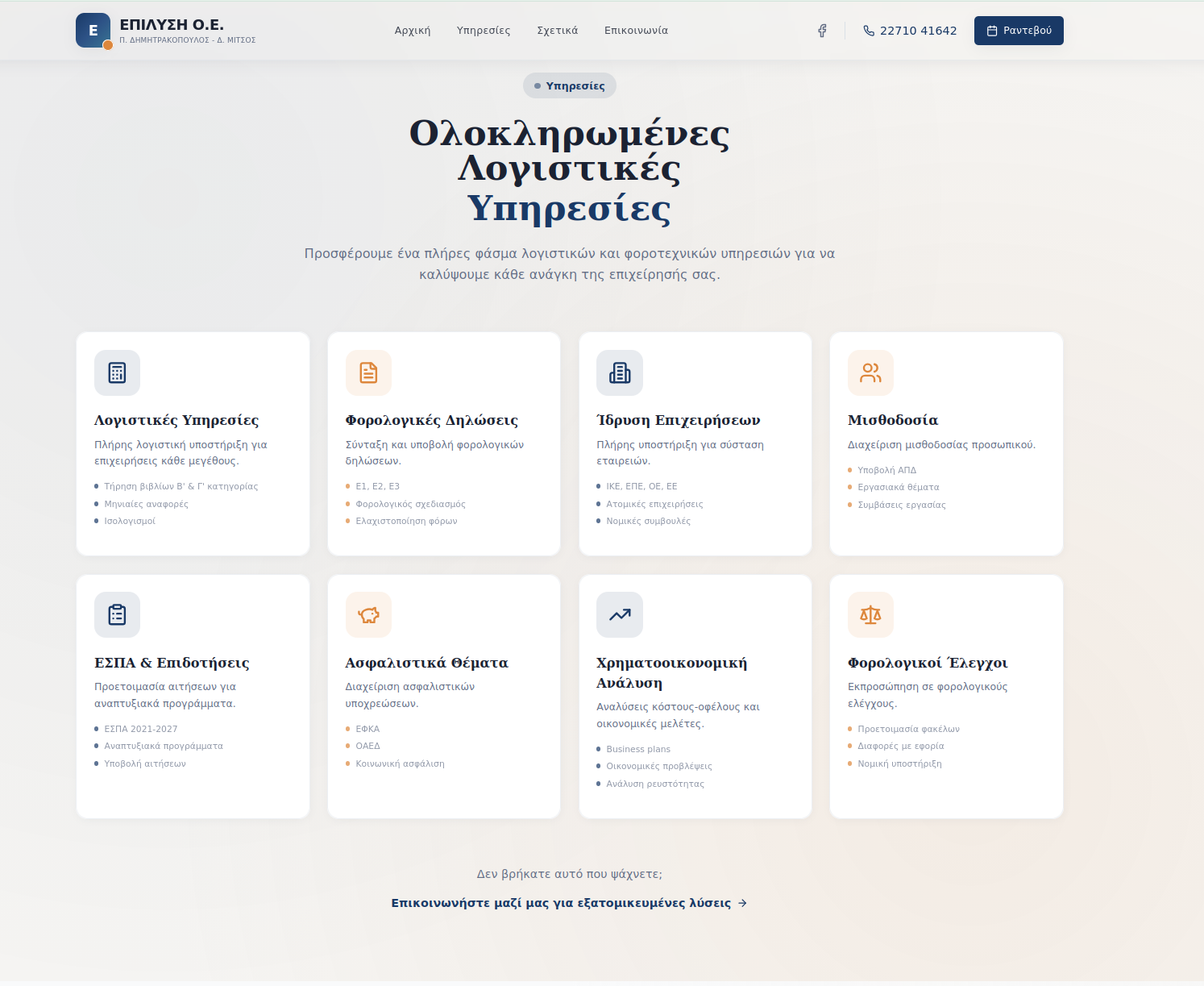Click the building icon on Ίδρυση Επιχειρήσεων card
The image size is (1204, 986).
tap(620, 372)
